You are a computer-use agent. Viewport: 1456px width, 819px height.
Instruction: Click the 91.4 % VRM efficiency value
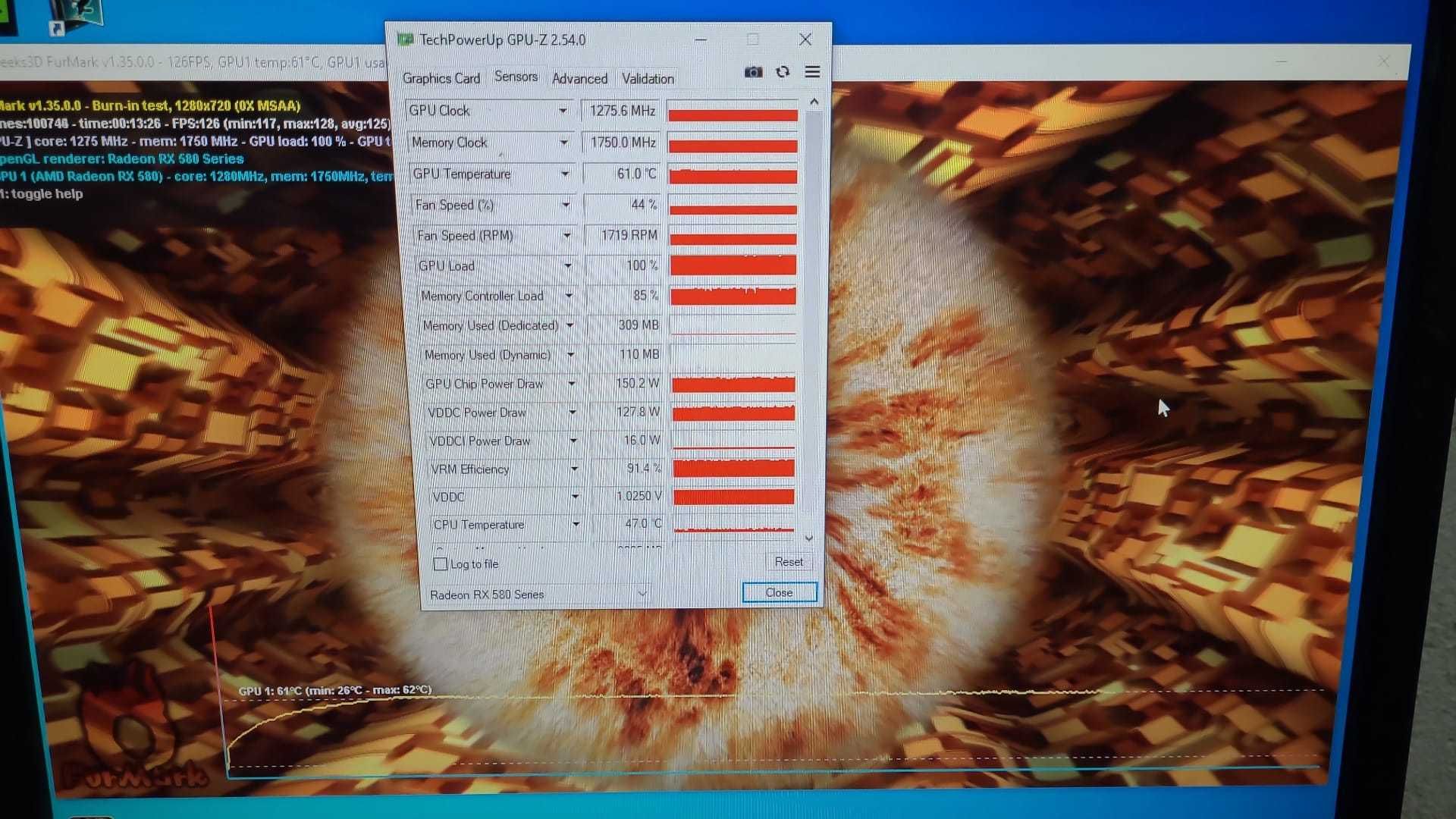643,469
